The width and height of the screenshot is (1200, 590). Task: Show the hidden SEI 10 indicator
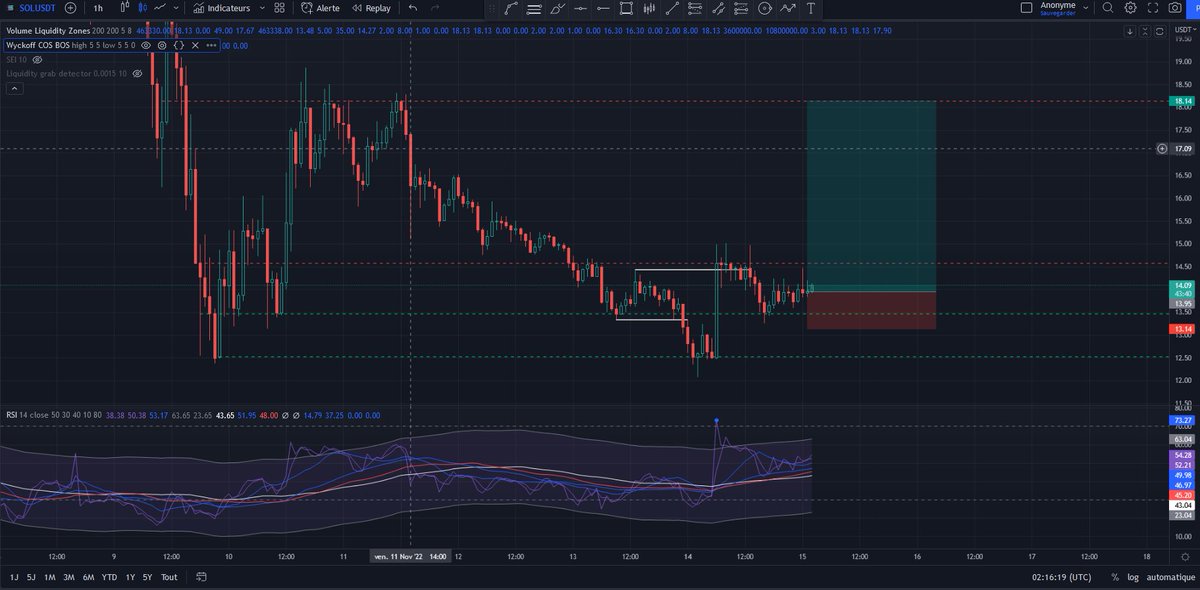click(x=38, y=60)
